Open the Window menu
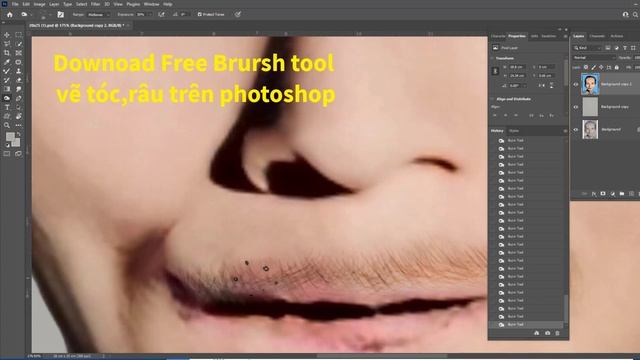The width and height of the screenshot is (640, 360). (151, 4)
